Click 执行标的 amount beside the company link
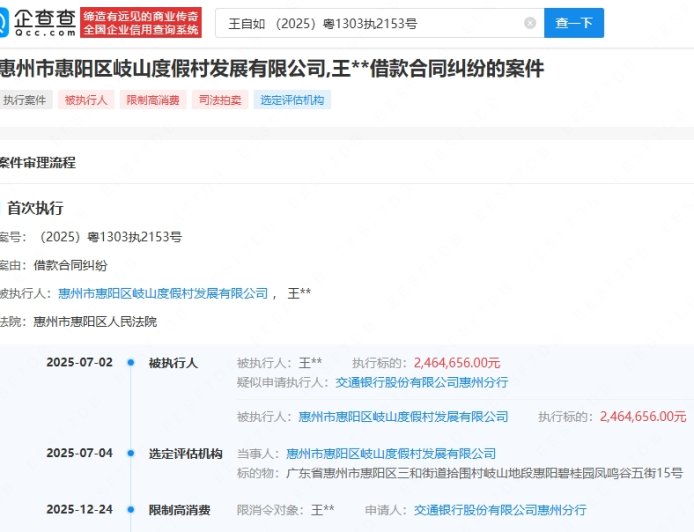Image resolution: width=694 pixels, height=532 pixels. 643,416
